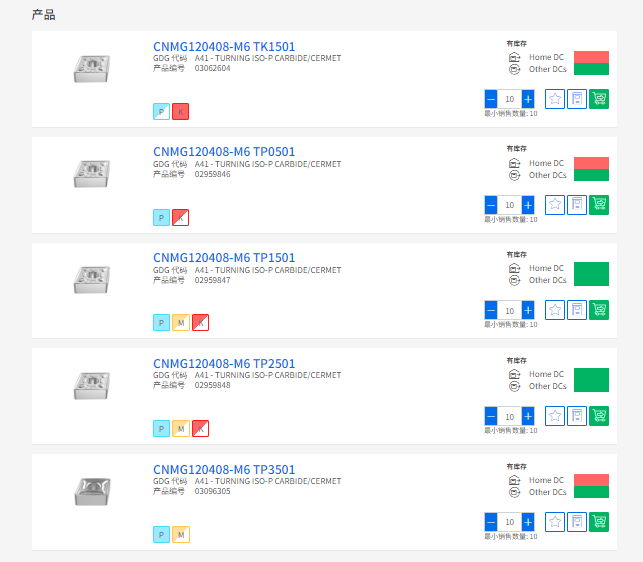Add CNMG120408-M6 TK1501 to the cart
The height and width of the screenshot is (562, 643).
[x=599, y=99]
